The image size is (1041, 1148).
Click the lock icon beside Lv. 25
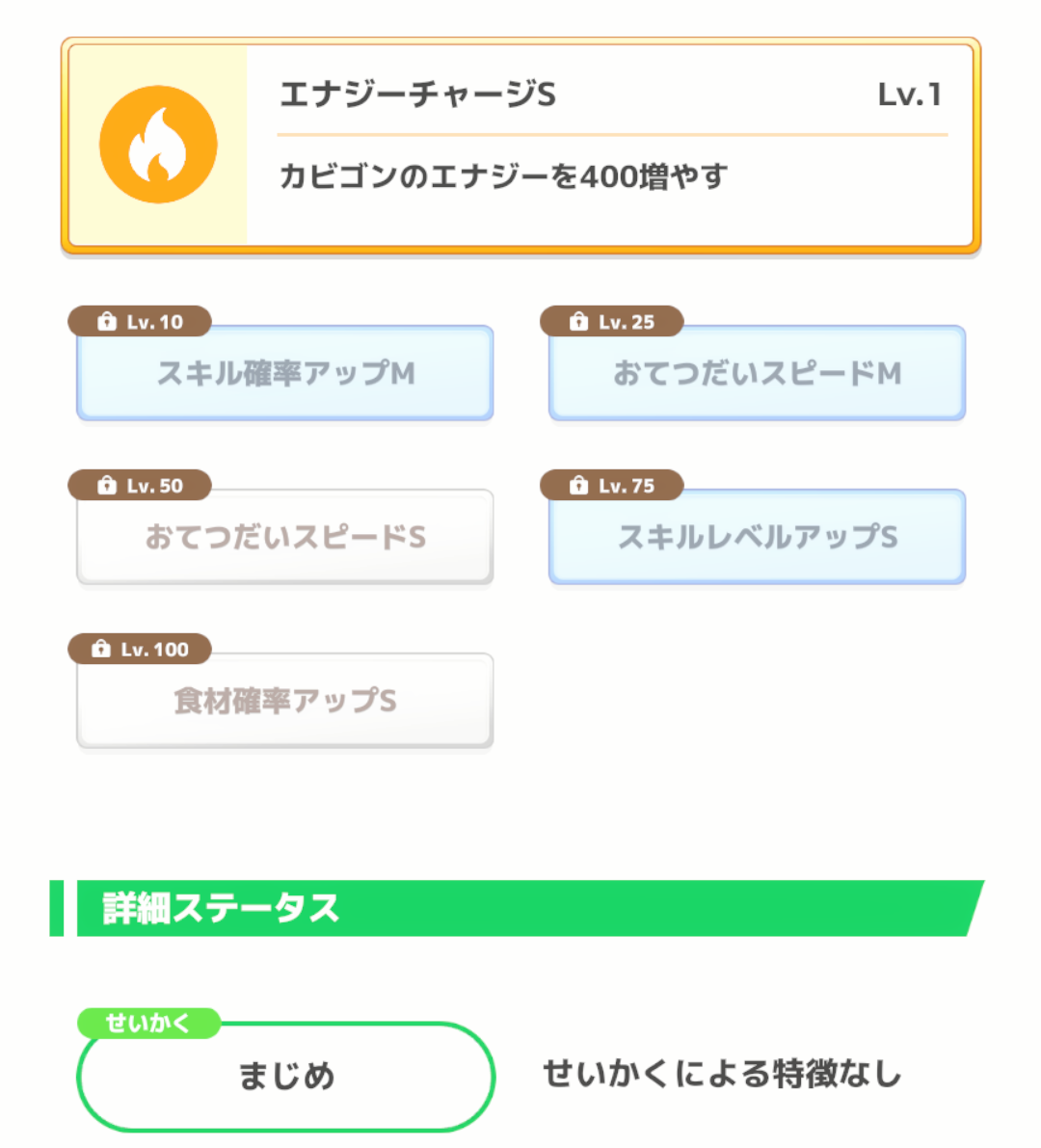578,322
